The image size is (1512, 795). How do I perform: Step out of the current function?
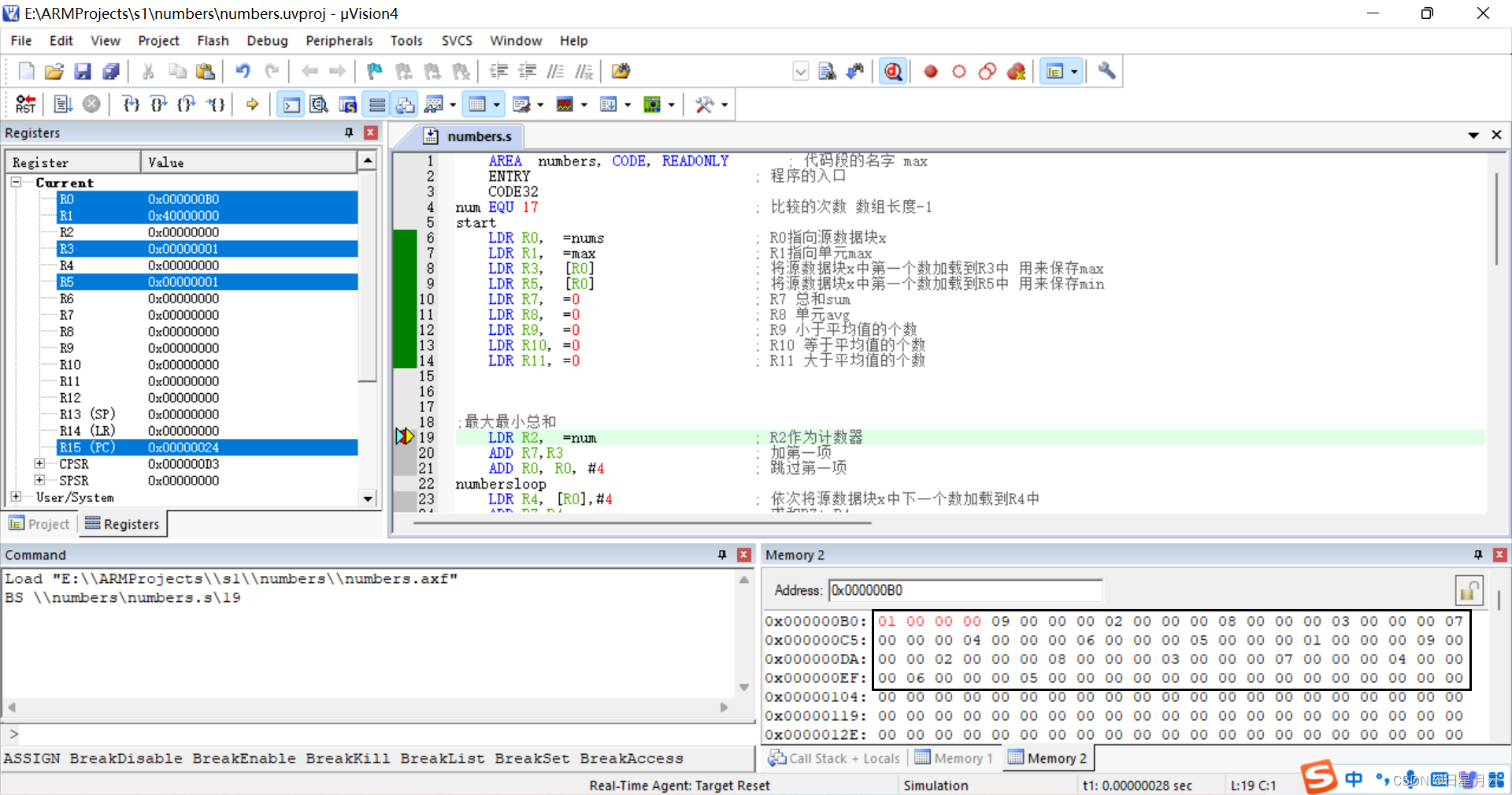tap(187, 104)
